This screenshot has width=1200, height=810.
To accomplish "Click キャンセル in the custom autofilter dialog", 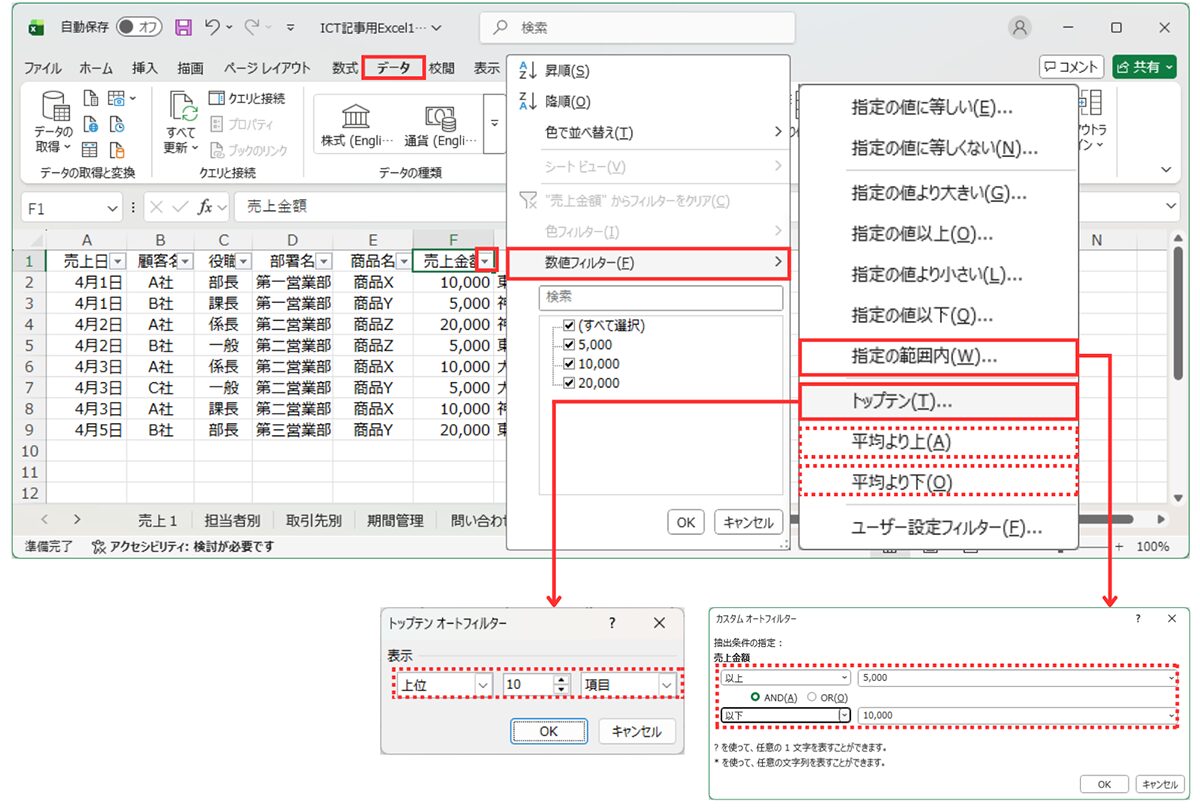I will [1160, 784].
